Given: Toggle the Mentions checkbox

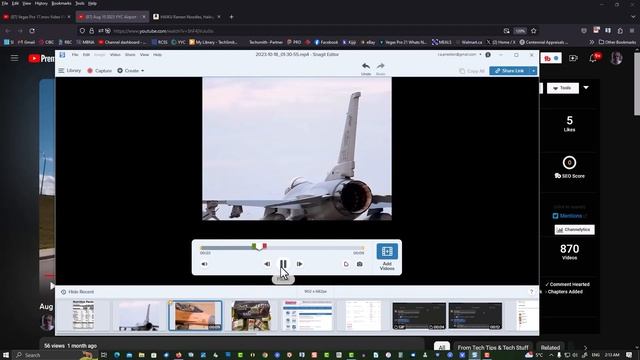Looking at the screenshot, I should 556,216.
